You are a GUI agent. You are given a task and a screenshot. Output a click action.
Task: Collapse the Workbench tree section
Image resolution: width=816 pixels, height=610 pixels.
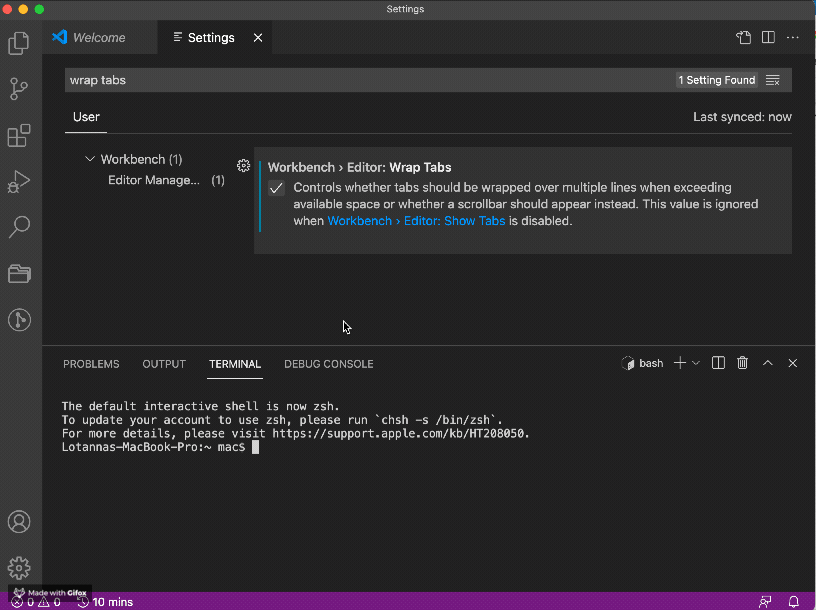coord(90,159)
